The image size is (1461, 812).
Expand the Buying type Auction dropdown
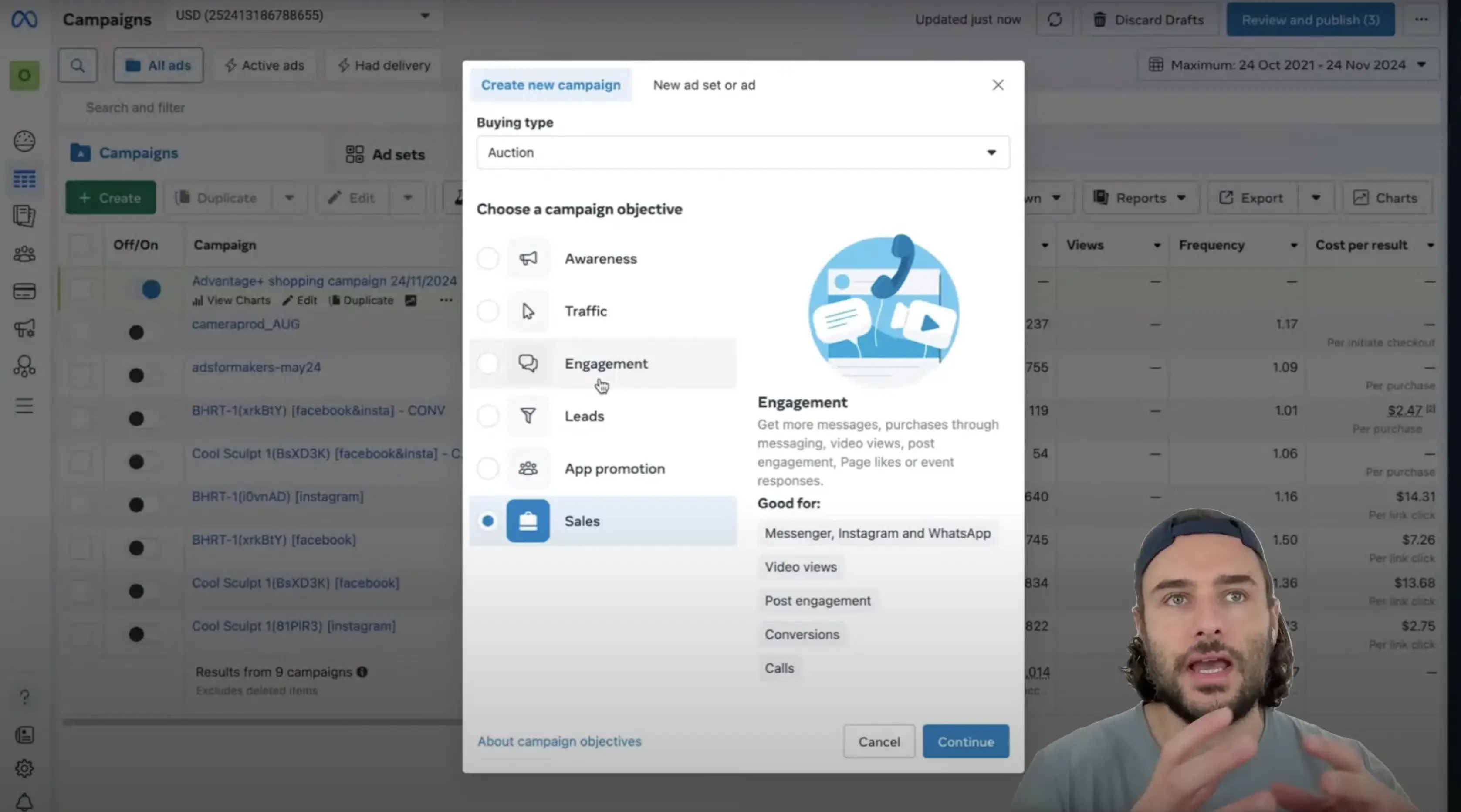pyautogui.click(x=742, y=152)
